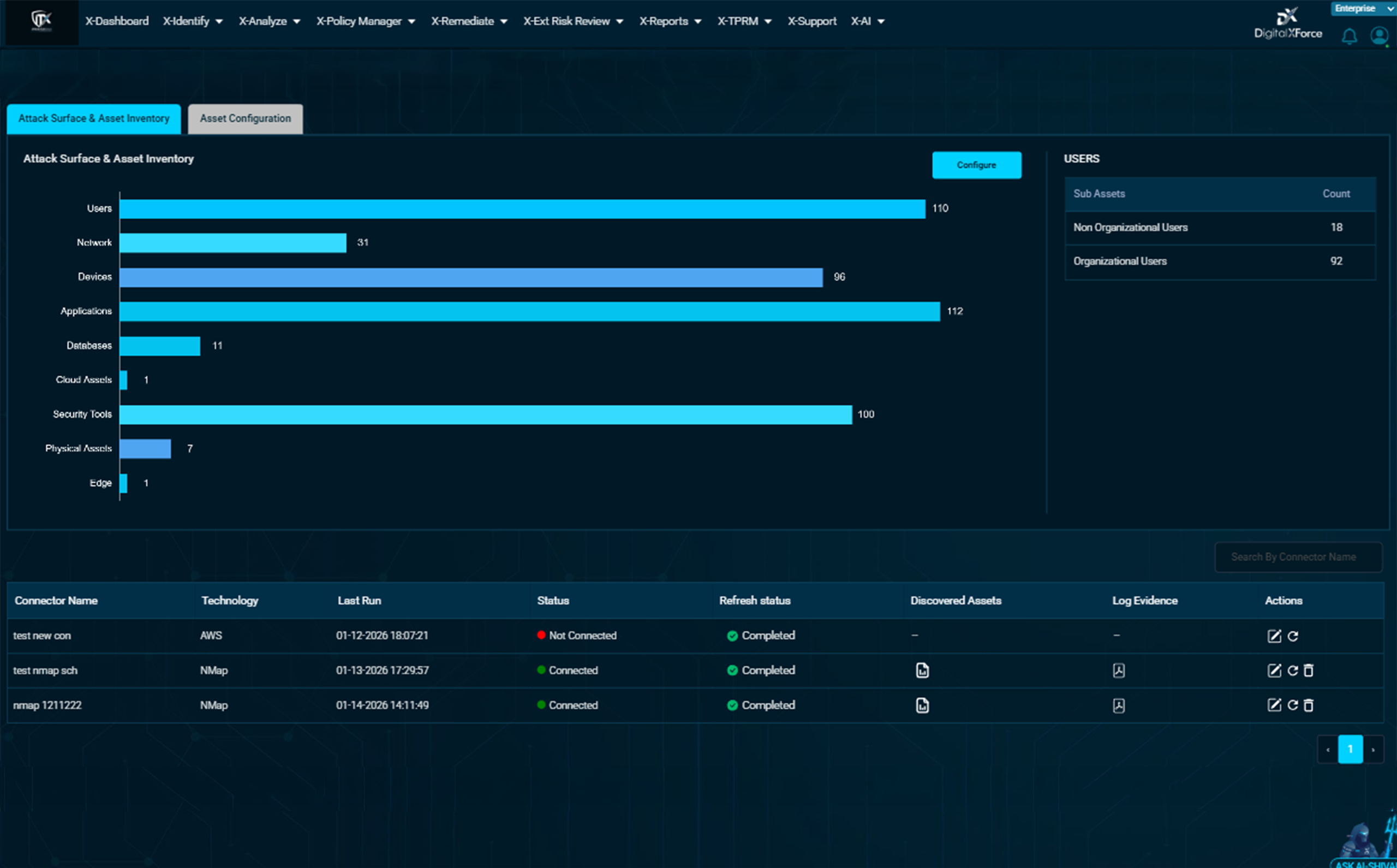The width and height of the screenshot is (1397, 868).
Task: Open the notifications bell
Action: coord(1350,36)
